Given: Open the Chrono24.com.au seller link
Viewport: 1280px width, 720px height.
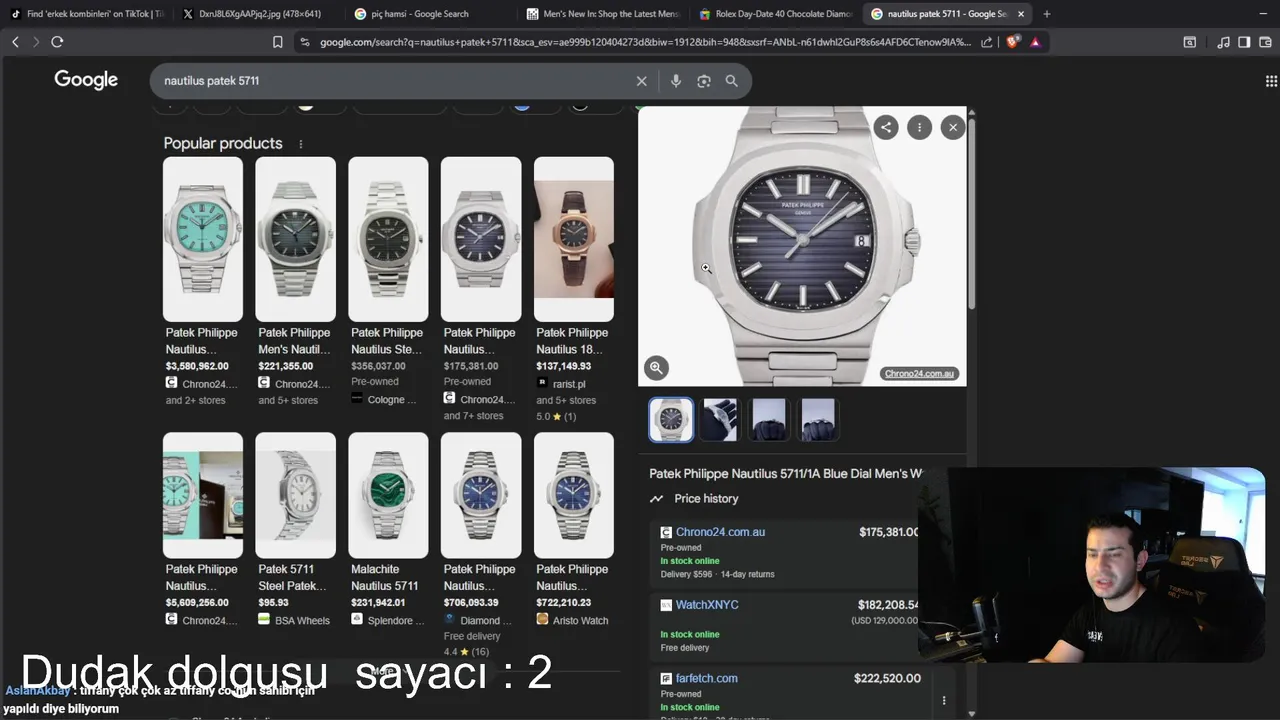Looking at the screenshot, I should 720,532.
